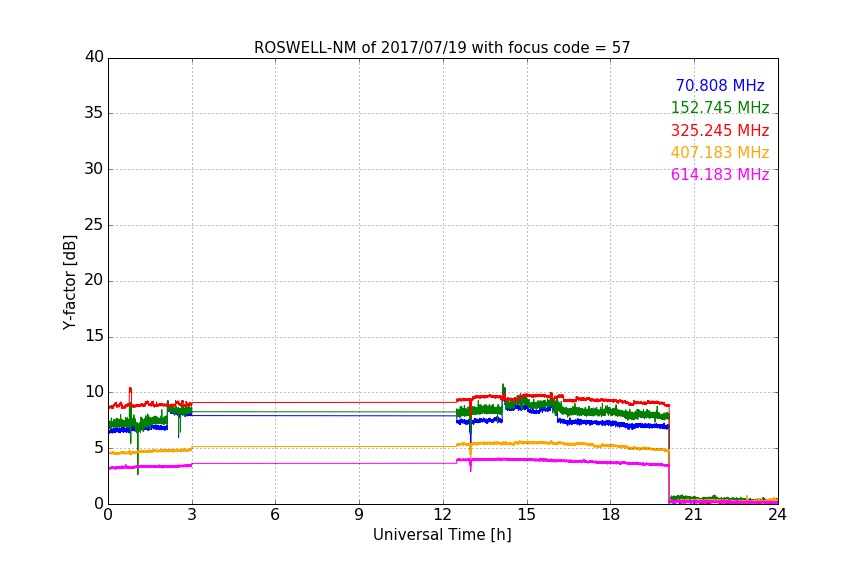Click the x-axis tick label 3
This screenshot has height=576, width=864.
[192, 515]
